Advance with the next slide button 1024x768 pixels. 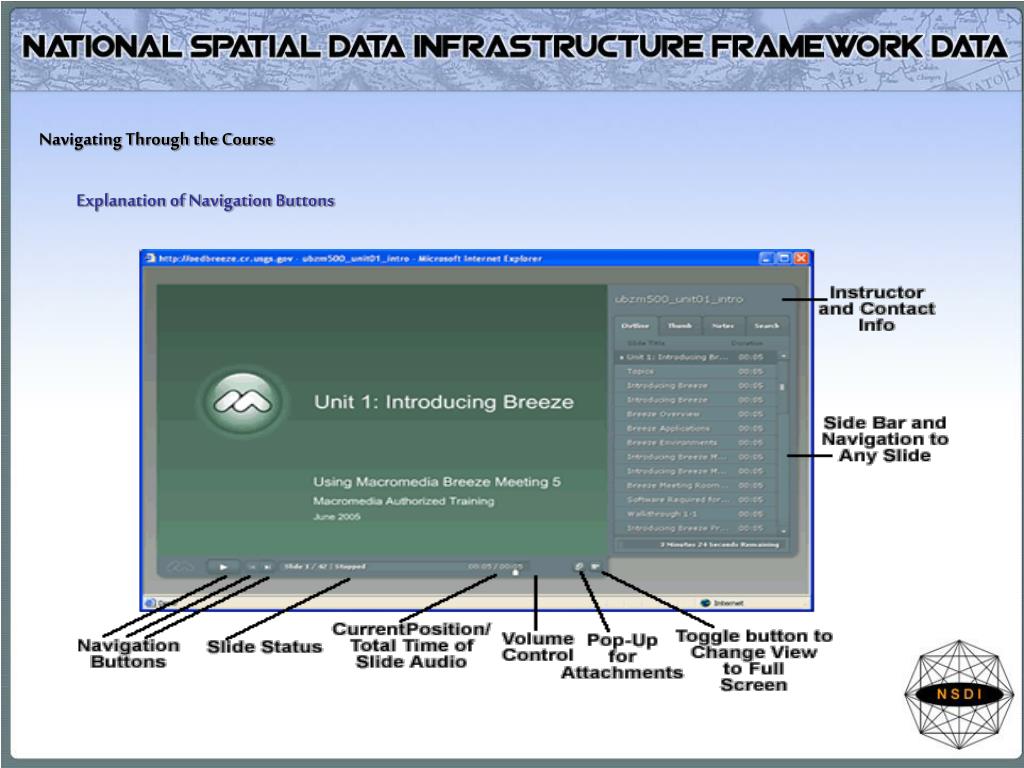click(x=267, y=567)
